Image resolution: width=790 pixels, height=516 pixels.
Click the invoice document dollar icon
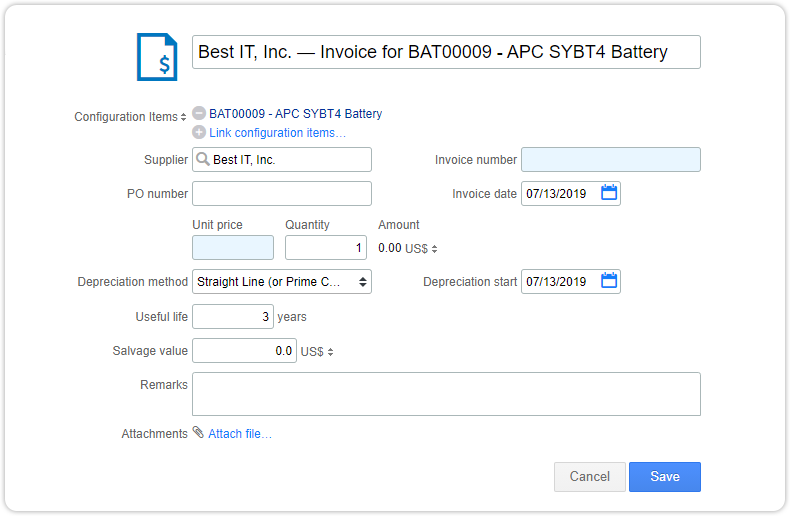coord(157,57)
